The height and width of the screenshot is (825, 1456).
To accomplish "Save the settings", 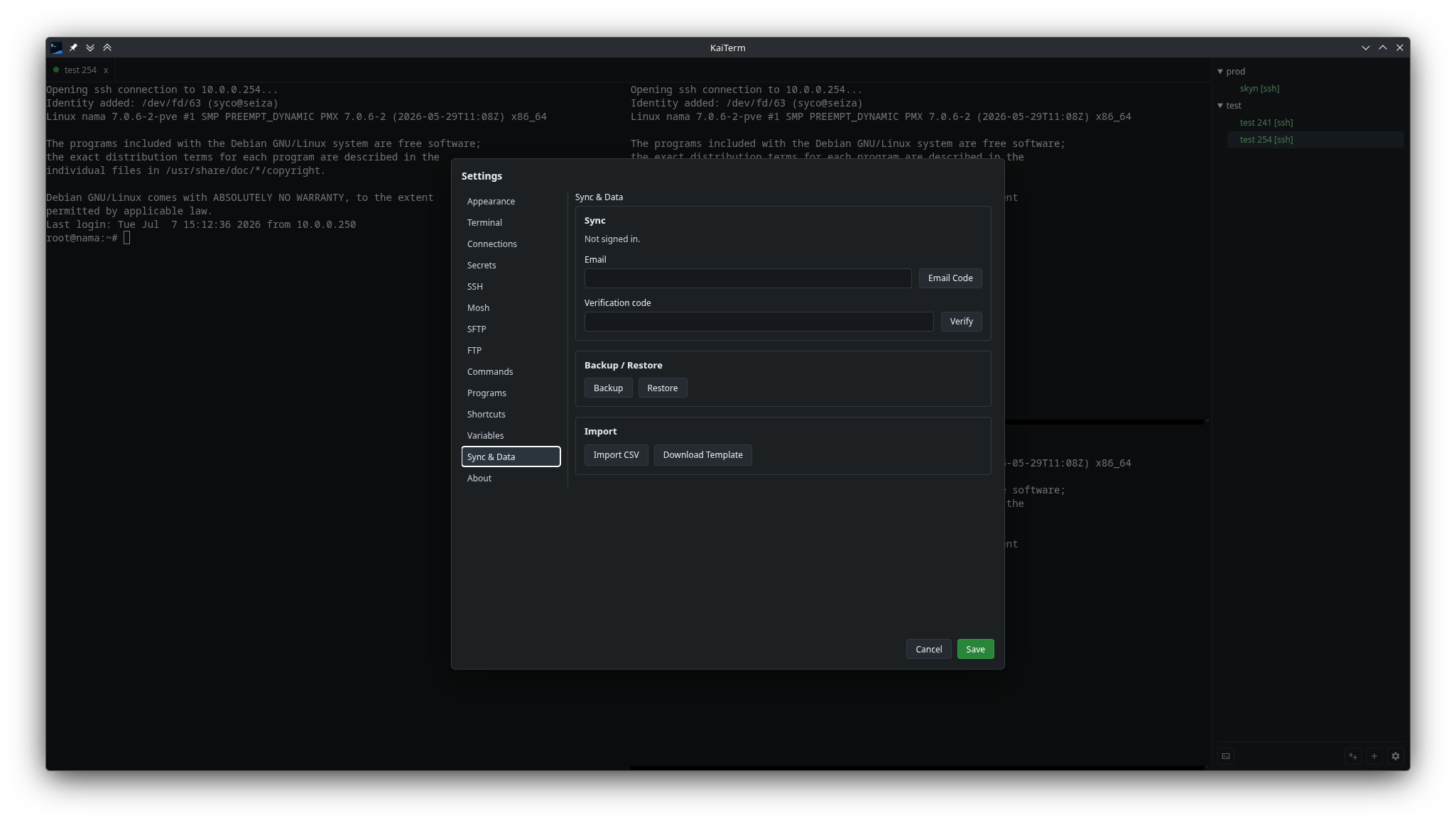I will (x=975, y=650).
